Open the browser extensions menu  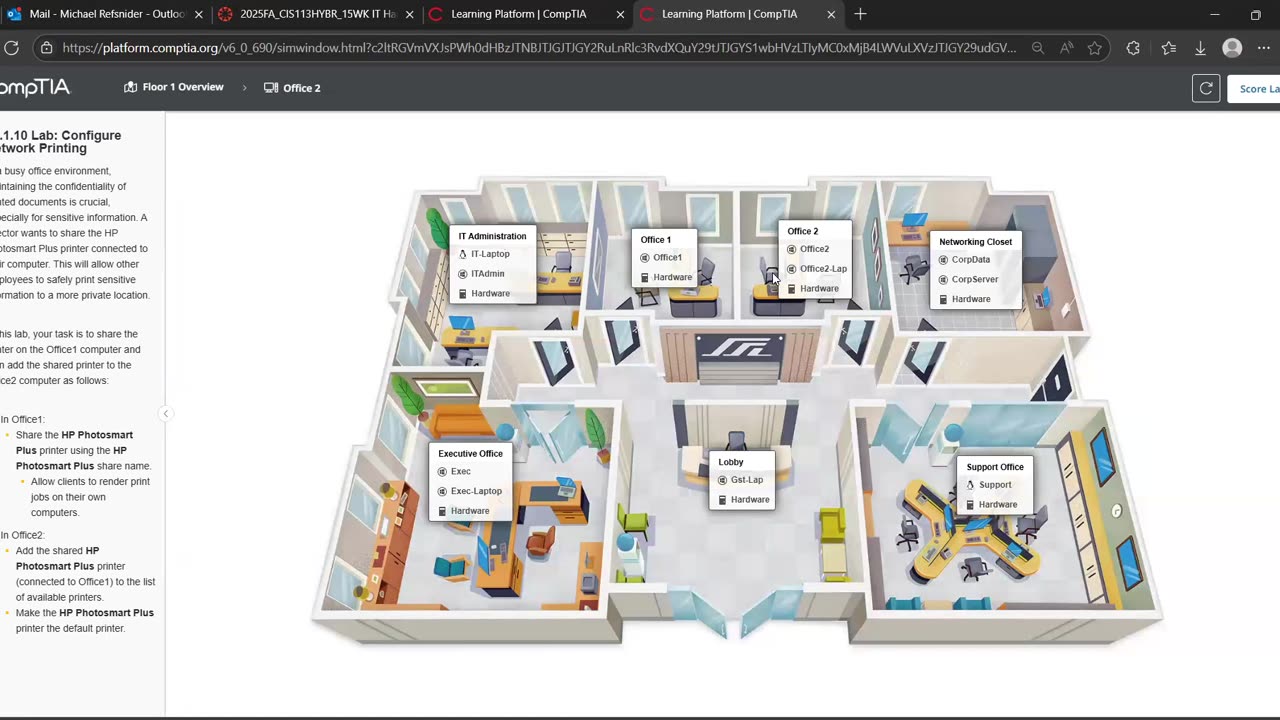tap(1133, 48)
